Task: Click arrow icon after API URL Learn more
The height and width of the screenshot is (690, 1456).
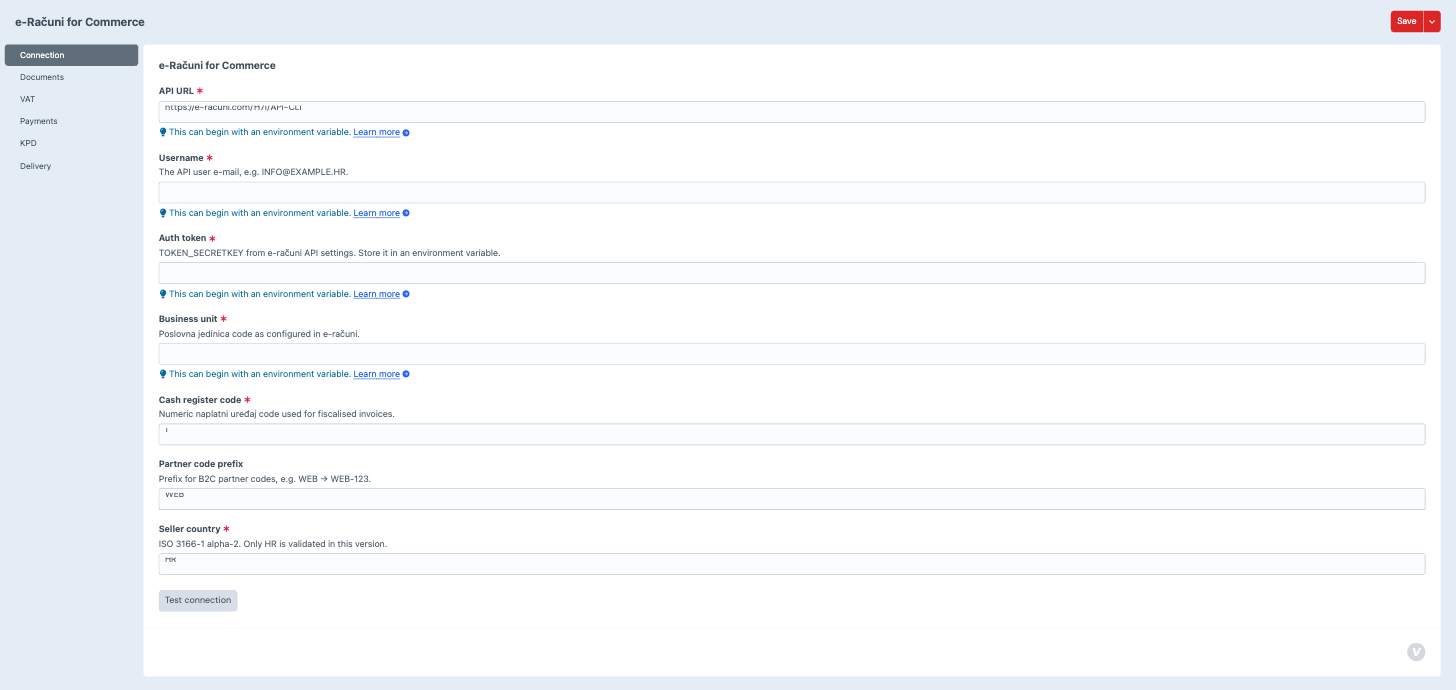Action: pos(406,132)
